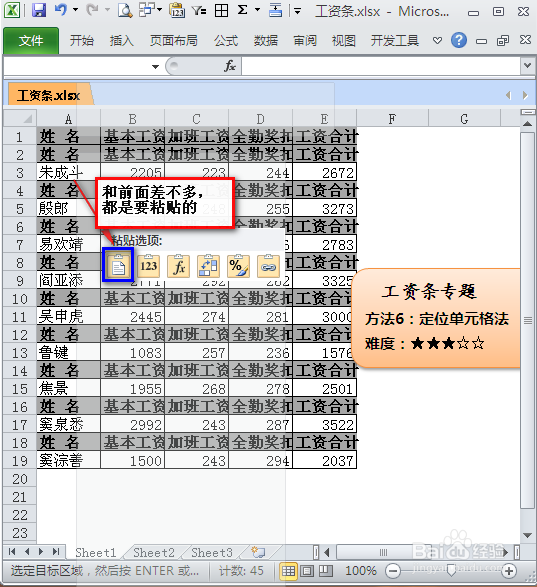Click the Undo arrow icon
The width and height of the screenshot is (537, 587).
coord(61,10)
